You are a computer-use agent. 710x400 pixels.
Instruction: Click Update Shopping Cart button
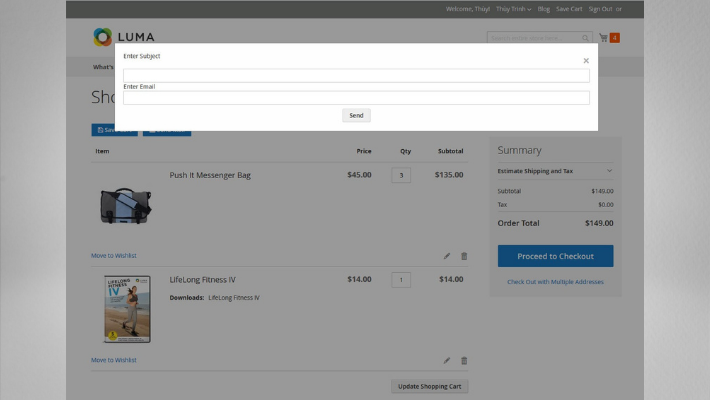point(429,386)
